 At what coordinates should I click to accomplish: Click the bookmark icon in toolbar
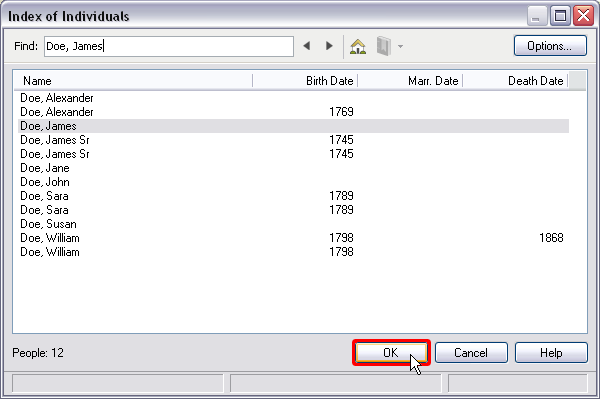(x=384, y=46)
